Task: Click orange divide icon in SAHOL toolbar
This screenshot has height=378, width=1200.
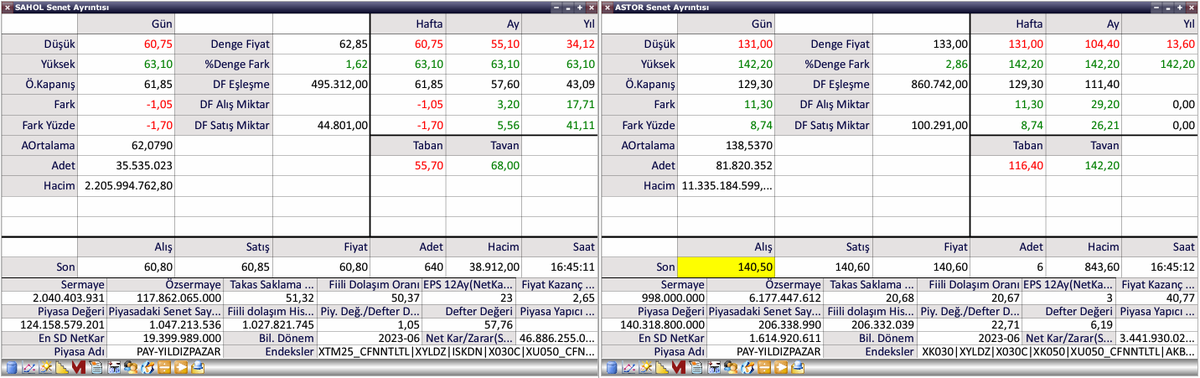Action: (x=164, y=367)
